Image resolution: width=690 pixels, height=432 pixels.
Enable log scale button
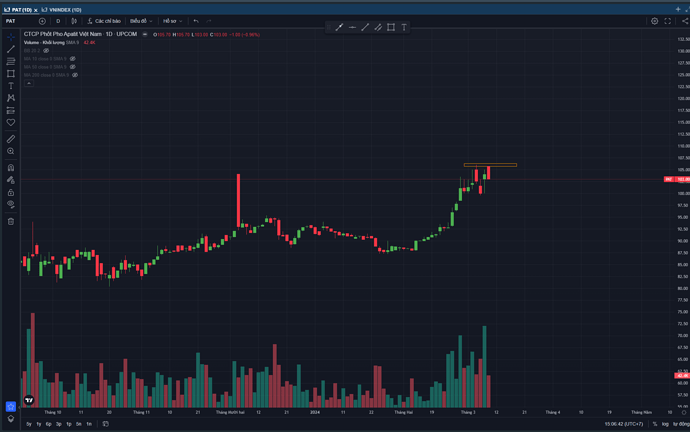pos(664,424)
